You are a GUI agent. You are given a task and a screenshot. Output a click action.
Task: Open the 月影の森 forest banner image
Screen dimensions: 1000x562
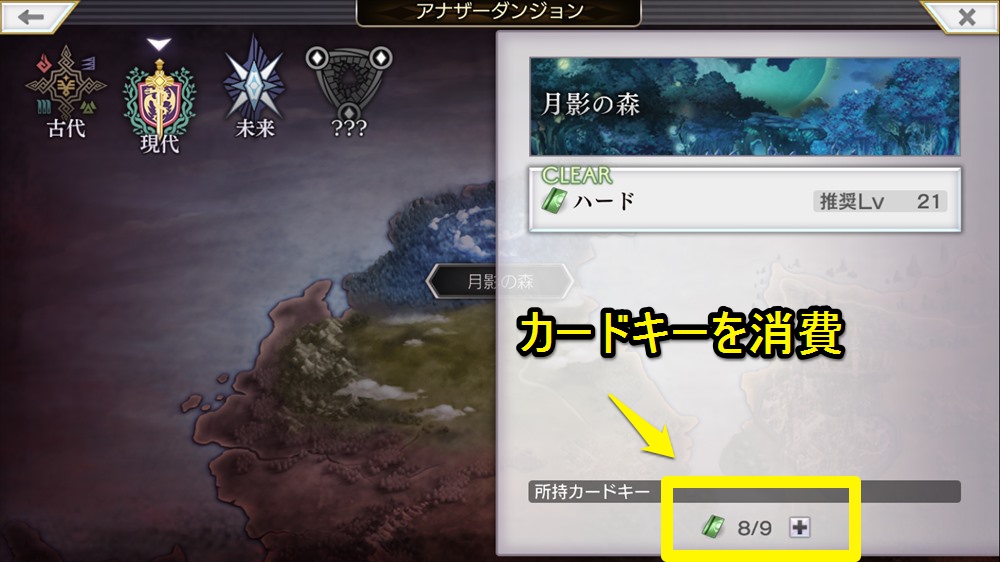point(744,107)
